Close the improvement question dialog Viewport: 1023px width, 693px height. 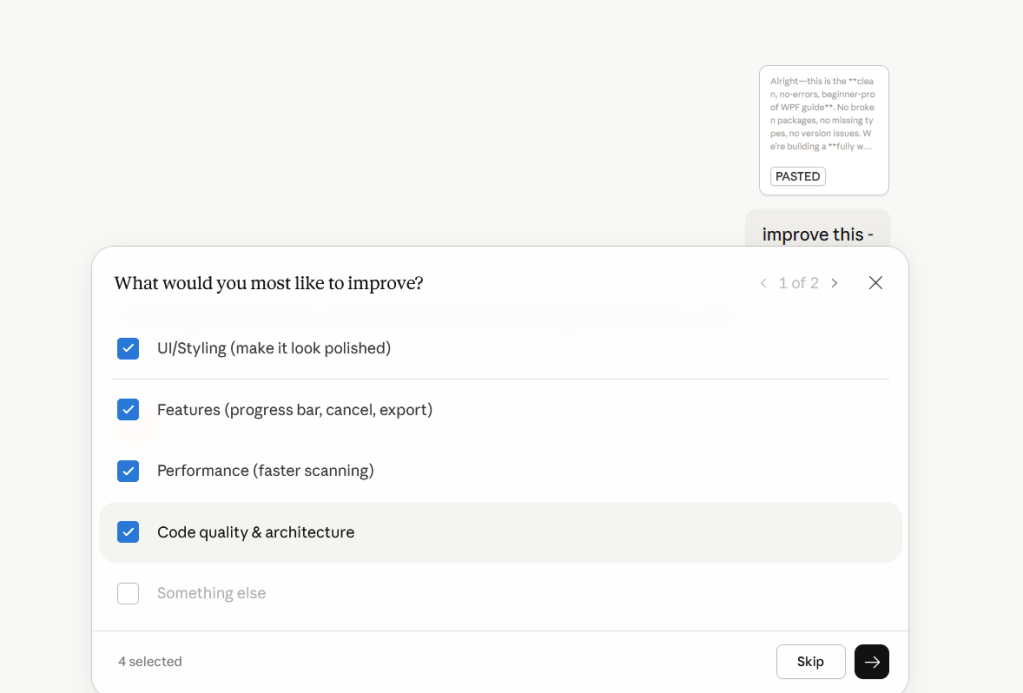875,283
